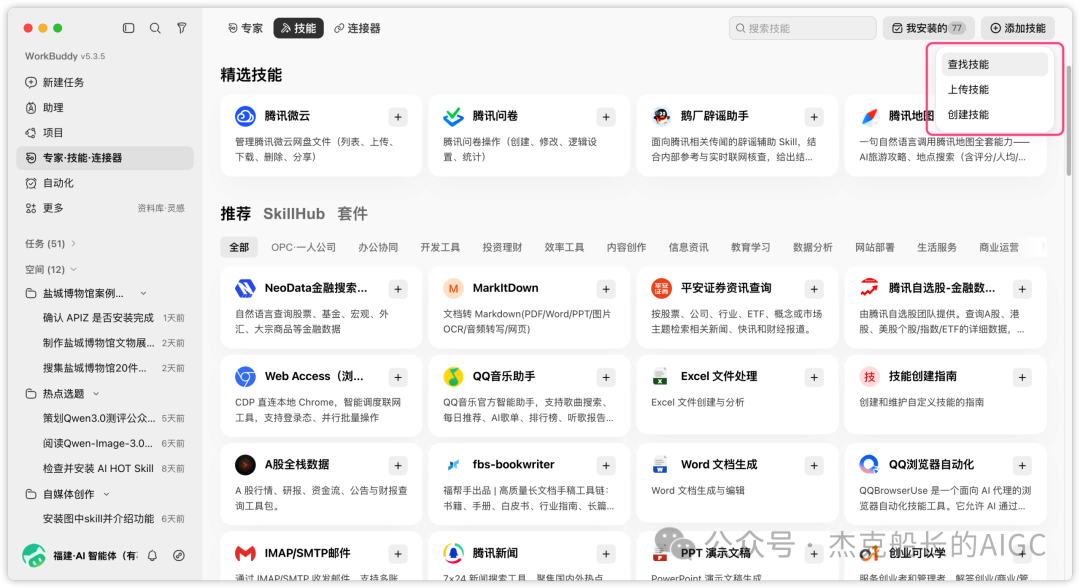Collapse the 自媒体创作 folder
The image size is (1080, 588).
point(106,494)
